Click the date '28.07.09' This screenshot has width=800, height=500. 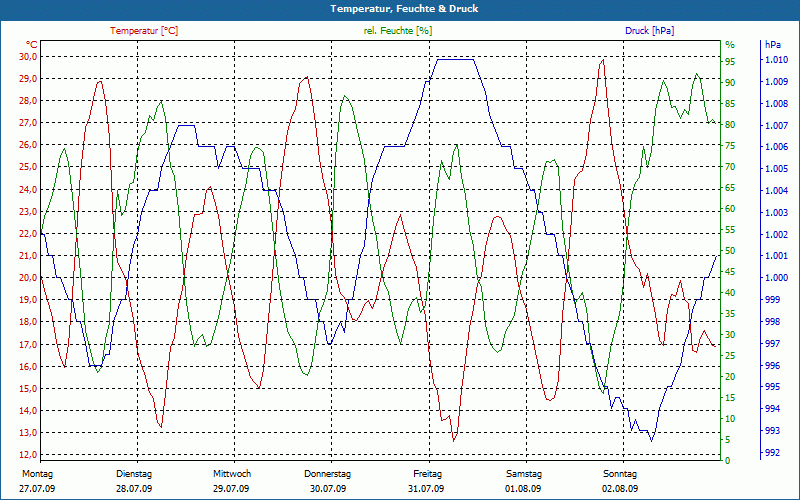[134, 489]
